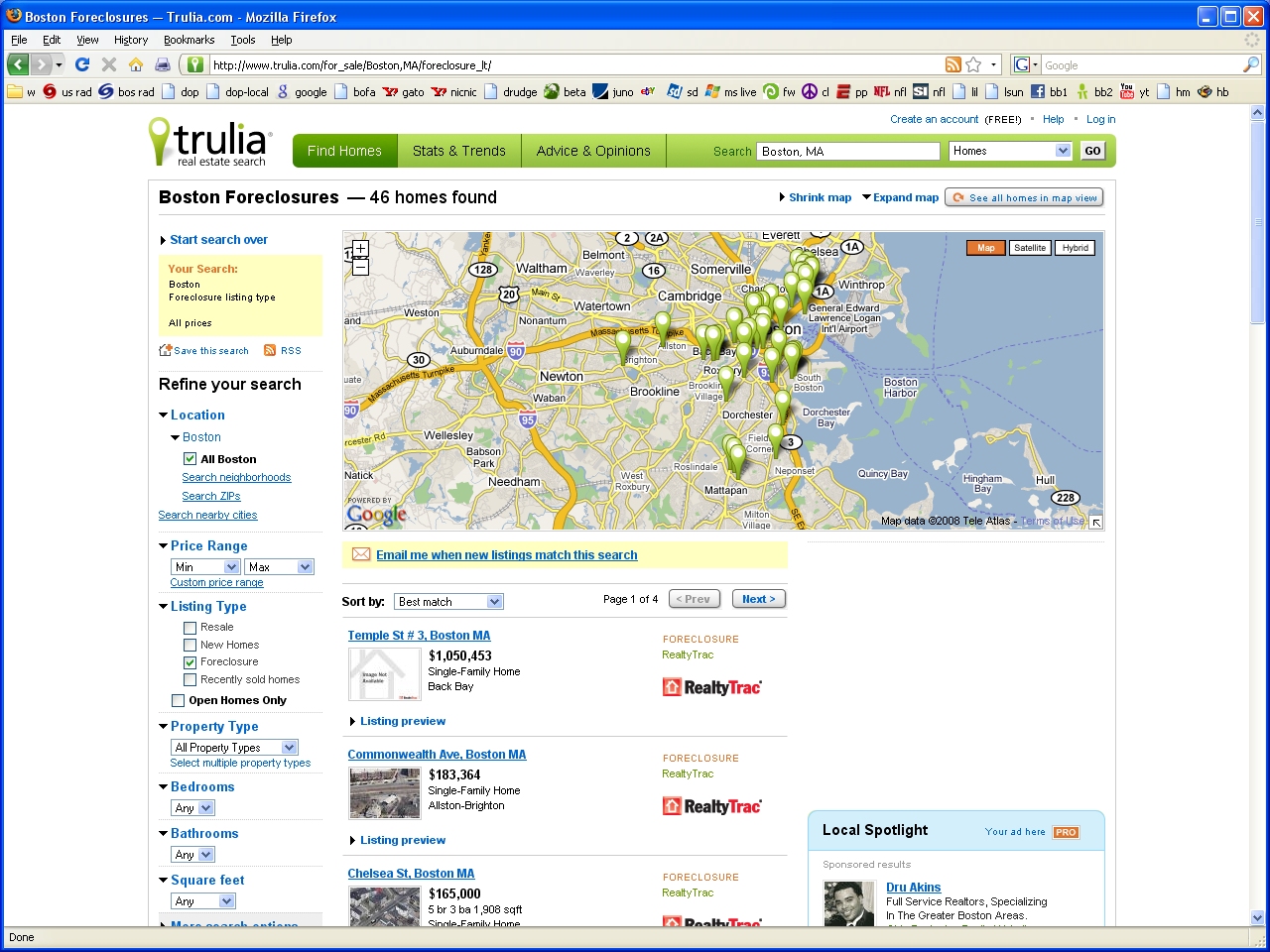This screenshot has height=952, width=1270.
Task: Check the Recently sold homes checkbox
Action: pyautogui.click(x=190, y=680)
